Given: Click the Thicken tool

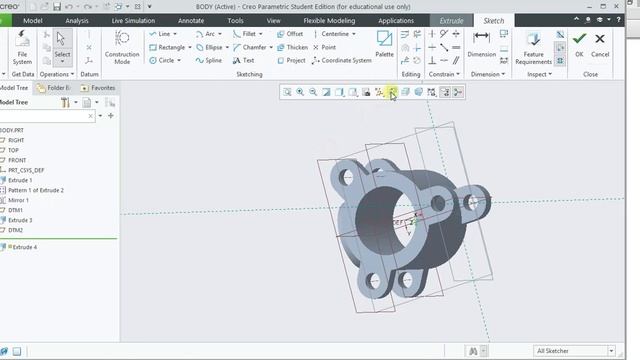Looking at the screenshot, I should click(x=292, y=47).
